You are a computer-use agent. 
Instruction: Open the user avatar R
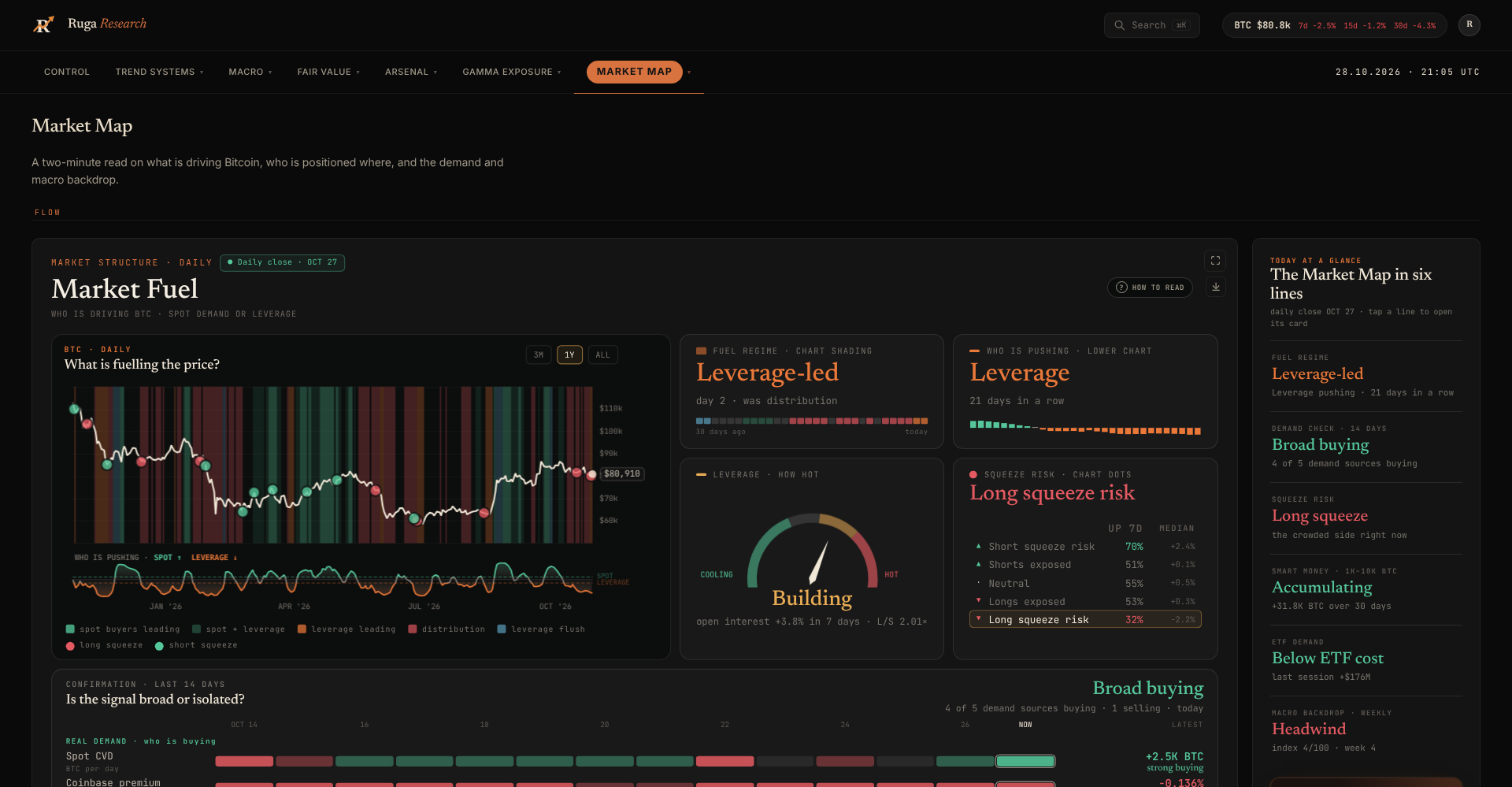[1469, 24]
